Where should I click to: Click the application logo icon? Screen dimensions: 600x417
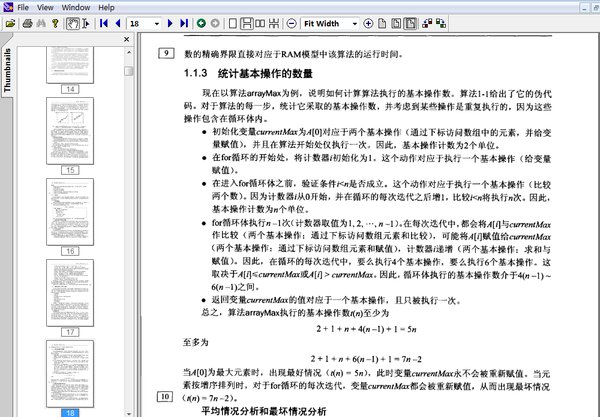coord(8,7)
